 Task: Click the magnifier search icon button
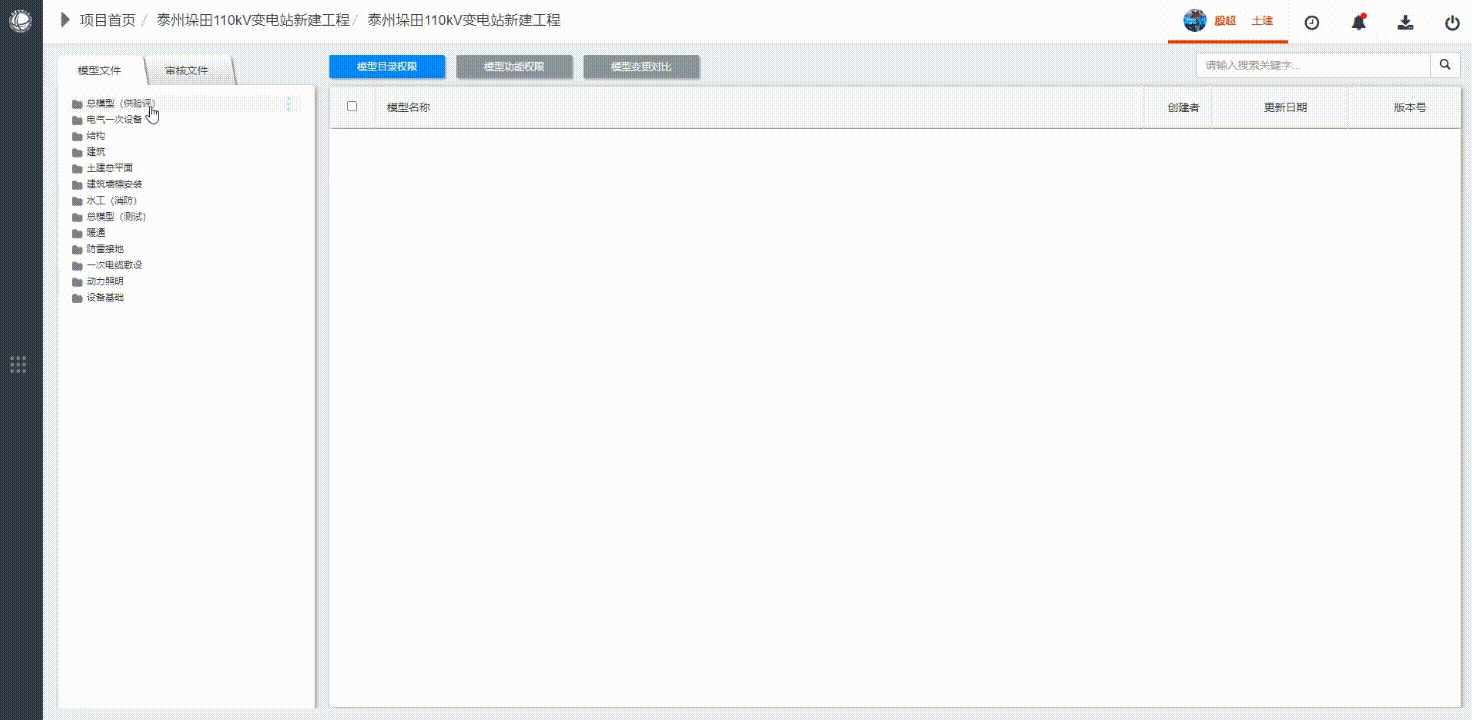click(x=1445, y=65)
